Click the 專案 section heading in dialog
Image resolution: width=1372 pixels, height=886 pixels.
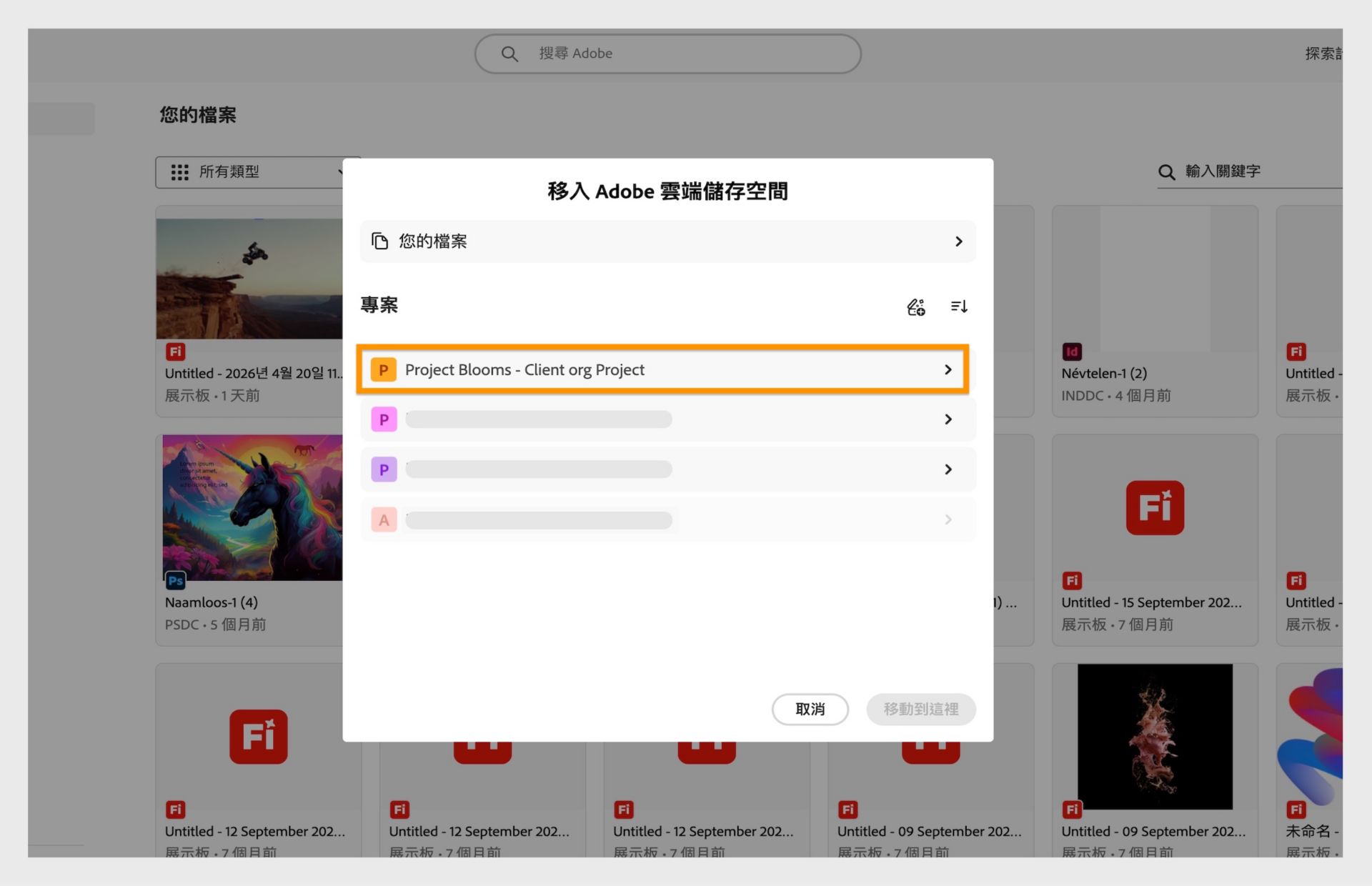[x=379, y=305]
